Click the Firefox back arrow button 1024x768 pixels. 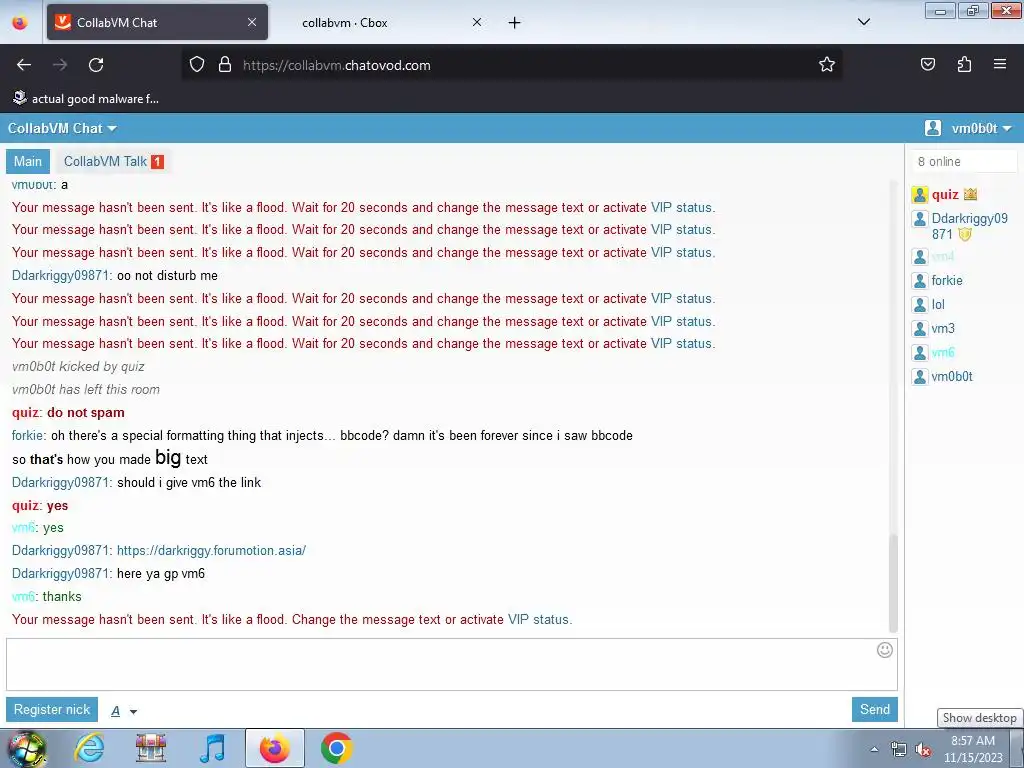coord(24,65)
